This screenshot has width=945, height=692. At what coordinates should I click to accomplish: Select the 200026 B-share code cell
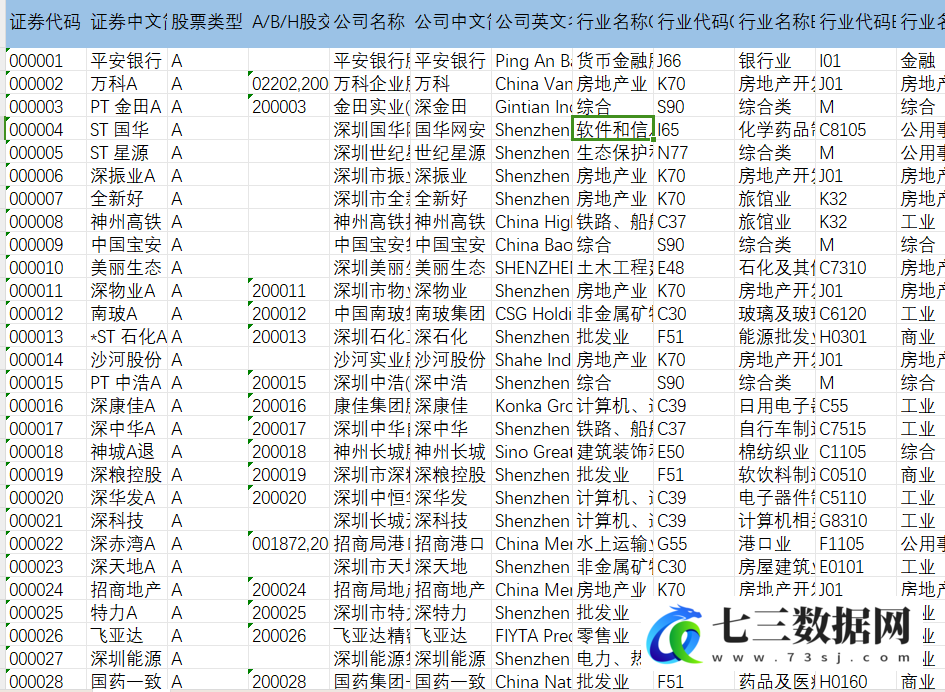(x=289, y=635)
